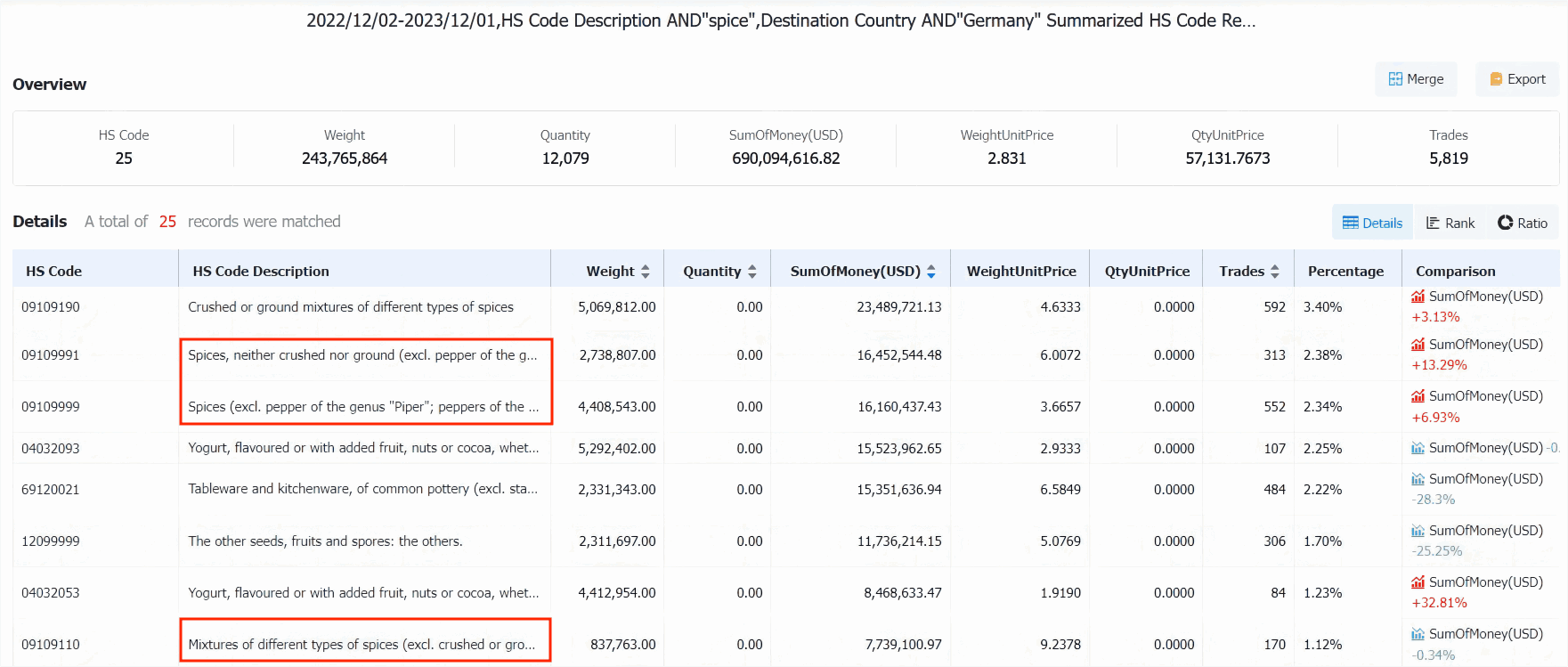This screenshot has height=667, width=1568.
Task: Click comparison chart icon for 04032093
Action: (x=1418, y=448)
